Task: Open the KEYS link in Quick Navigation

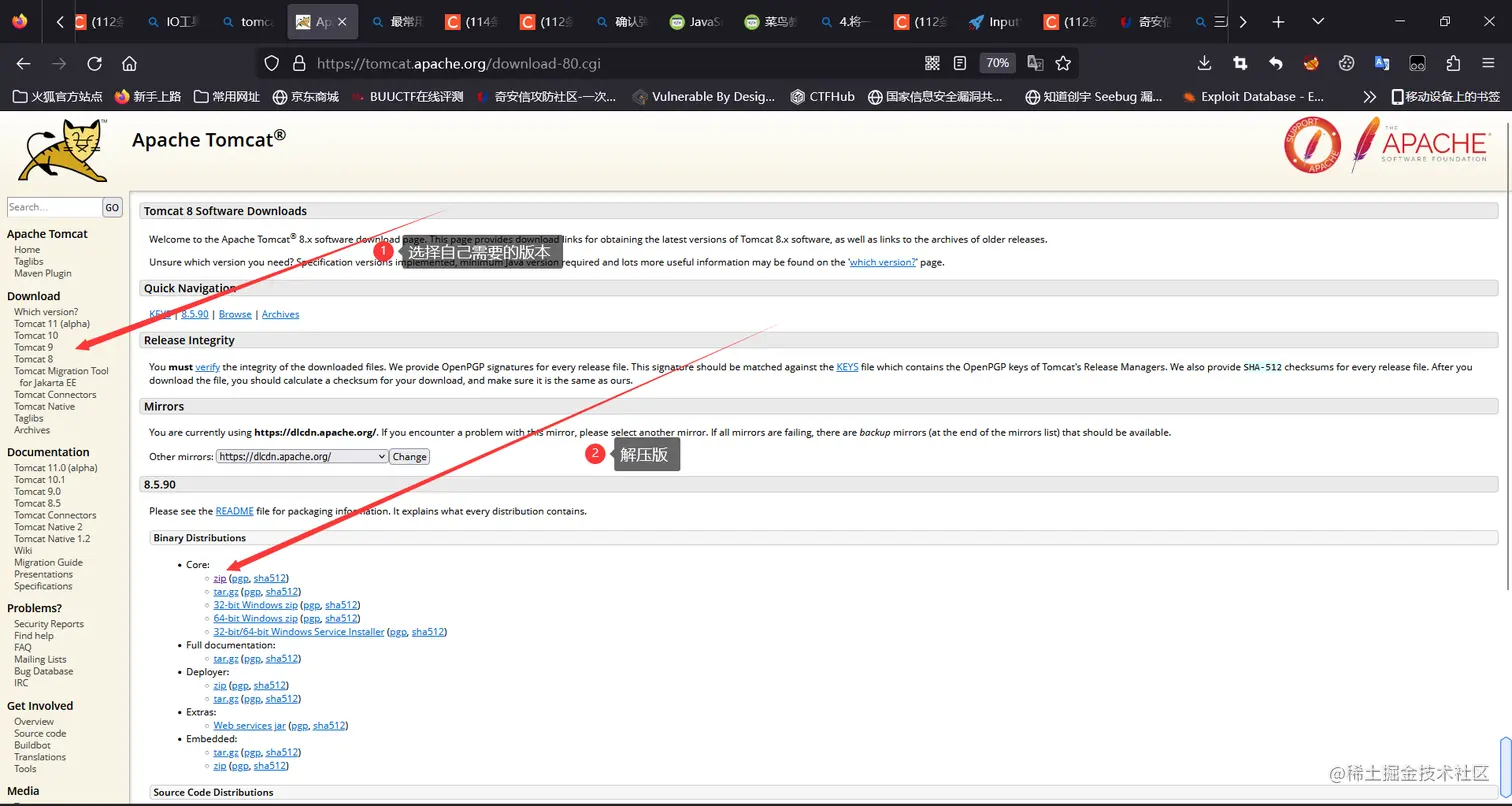Action: click(x=160, y=314)
